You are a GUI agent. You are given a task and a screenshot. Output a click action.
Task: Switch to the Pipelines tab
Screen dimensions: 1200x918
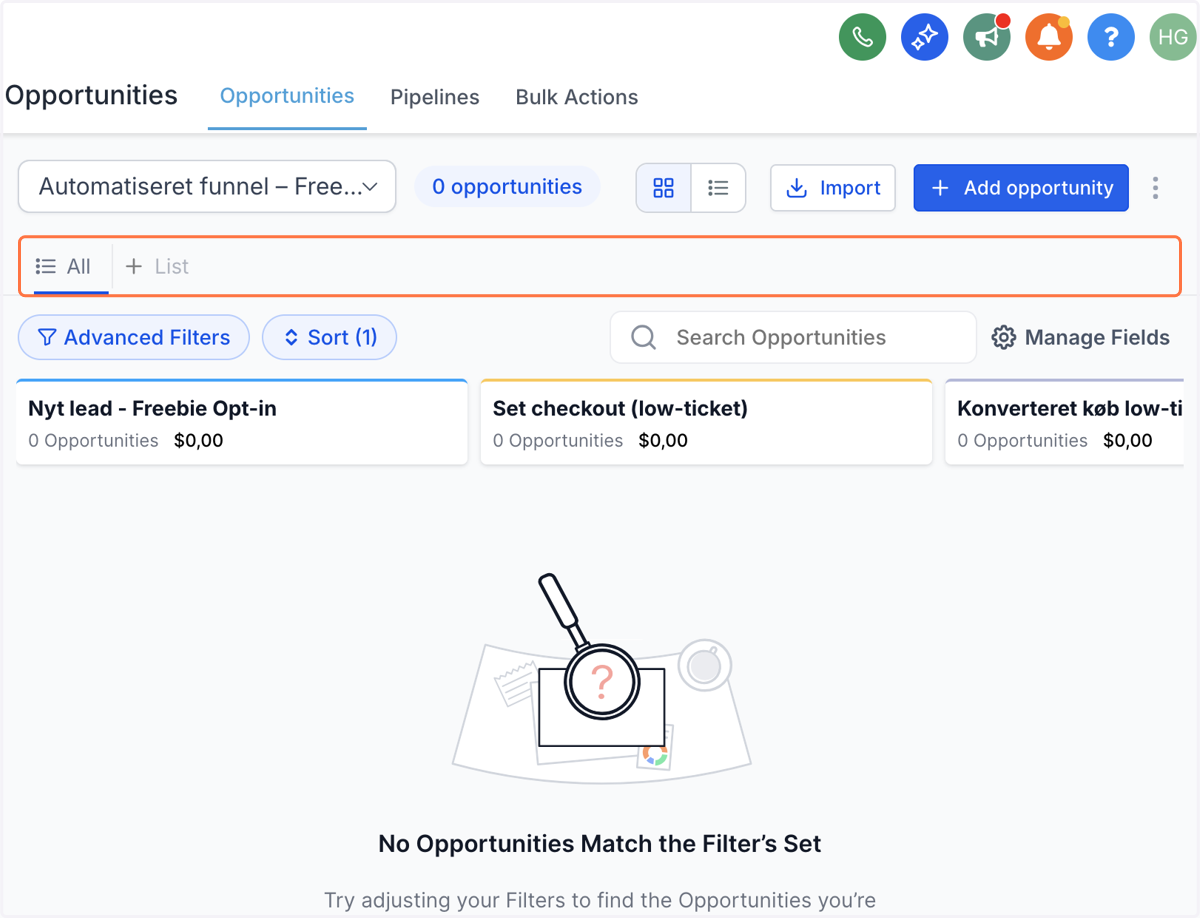click(x=435, y=97)
